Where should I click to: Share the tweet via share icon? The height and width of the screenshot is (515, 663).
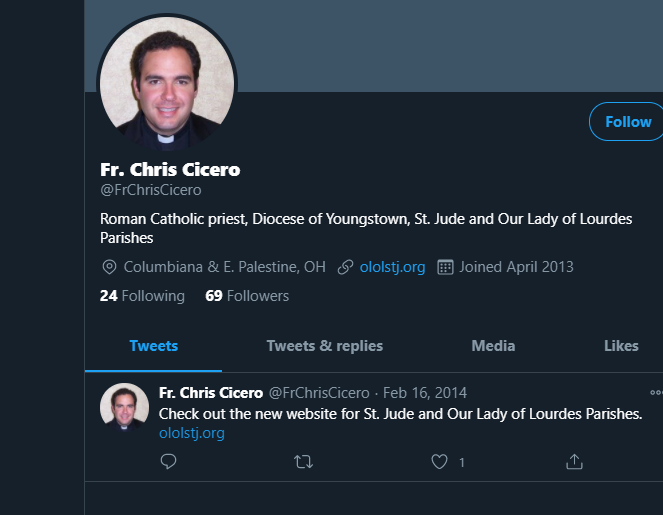[x=574, y=461]
